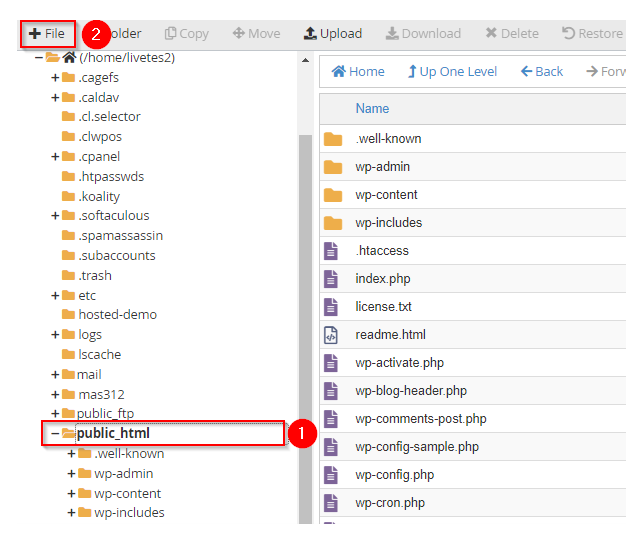Select the wp-content folder icon in file list
This screenshot has width=644, height=544.
(333, 195)
